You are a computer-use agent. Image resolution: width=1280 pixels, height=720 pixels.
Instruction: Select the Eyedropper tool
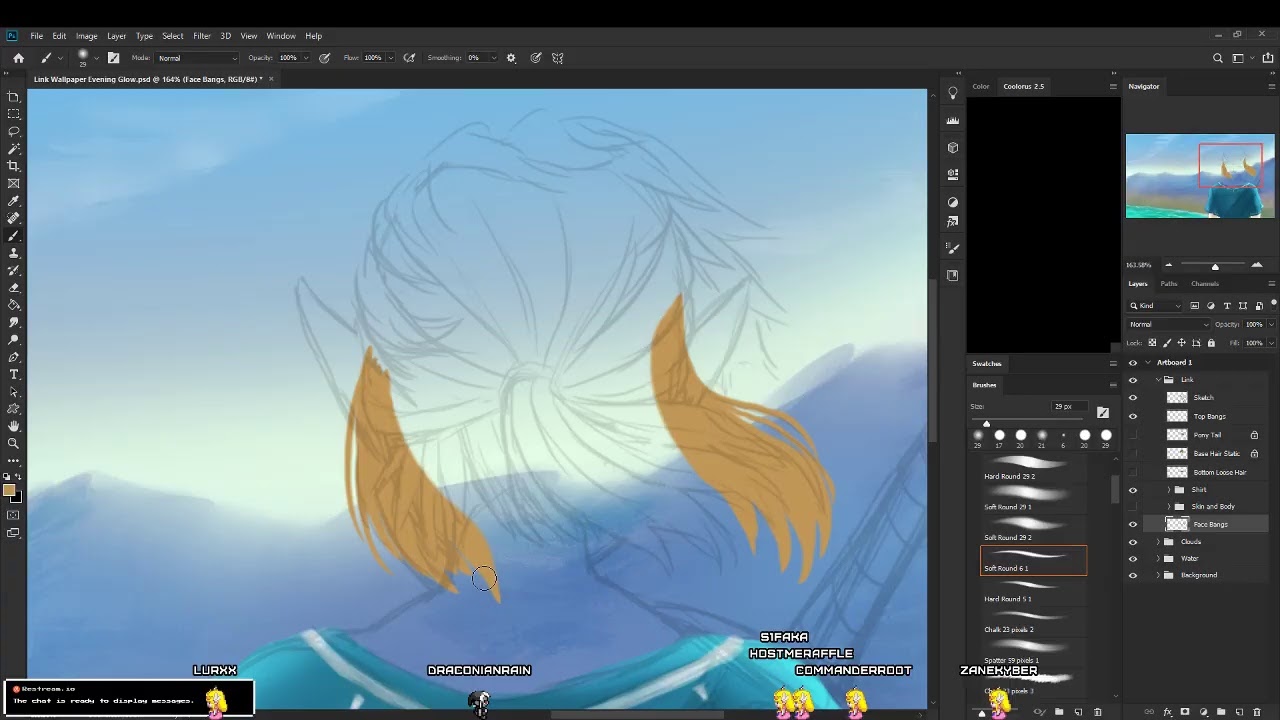click(x=14, y=201)
